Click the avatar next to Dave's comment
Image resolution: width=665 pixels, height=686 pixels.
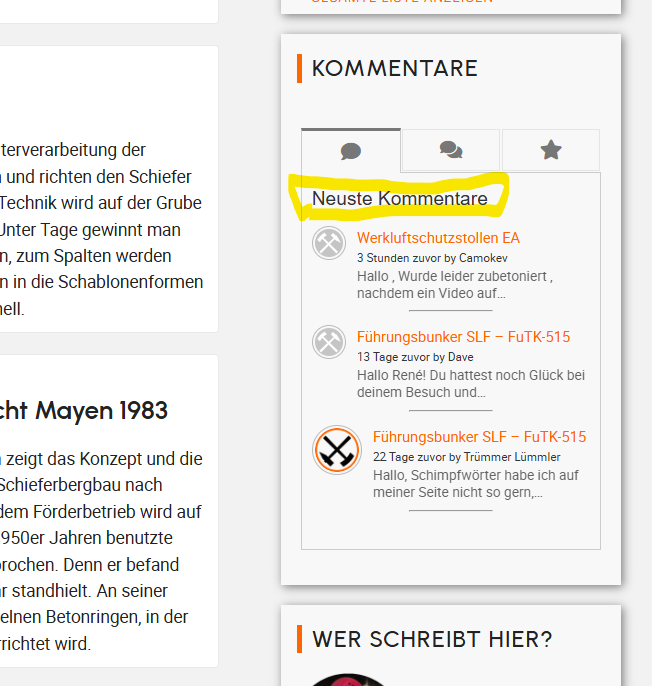click(329, 342)
